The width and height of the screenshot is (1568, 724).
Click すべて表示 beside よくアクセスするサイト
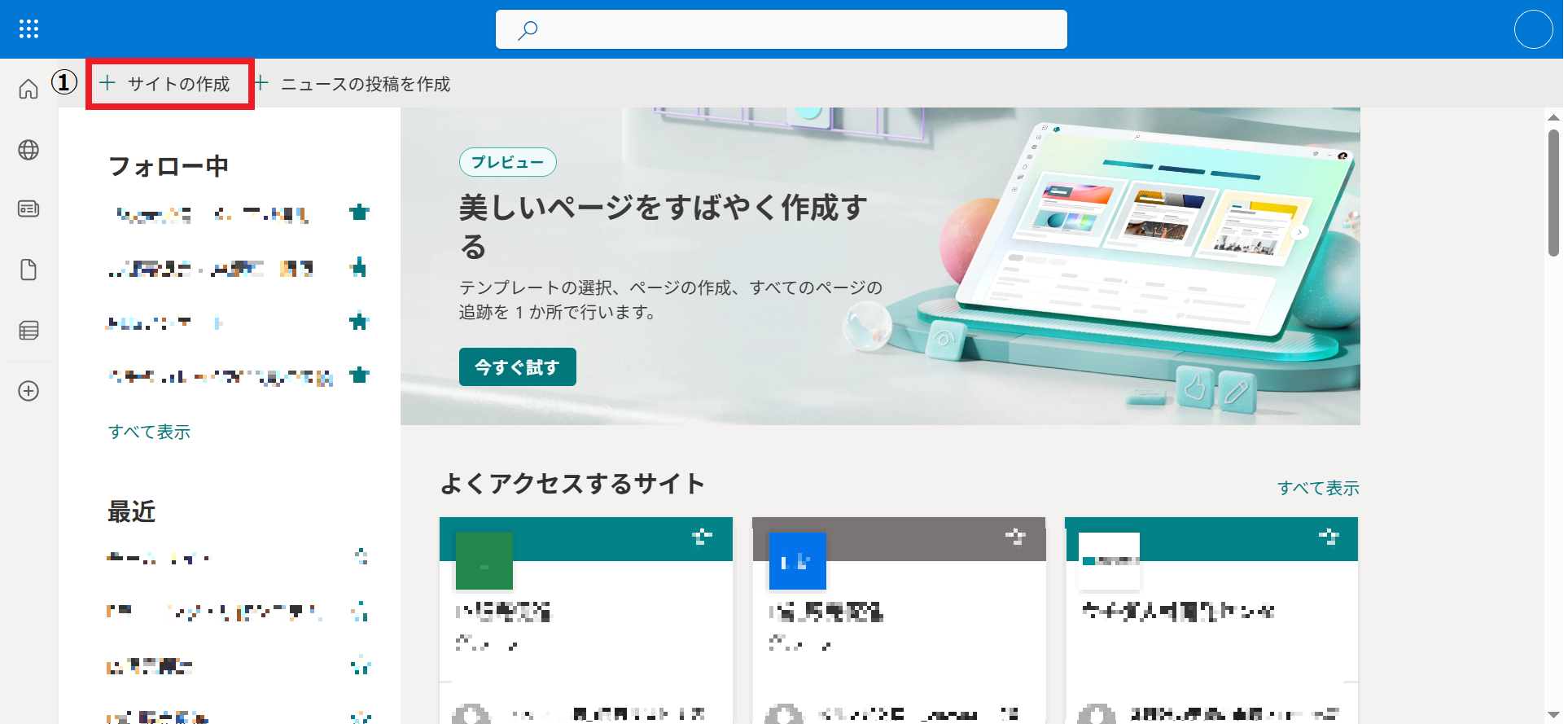click(x=1318, y=488)
